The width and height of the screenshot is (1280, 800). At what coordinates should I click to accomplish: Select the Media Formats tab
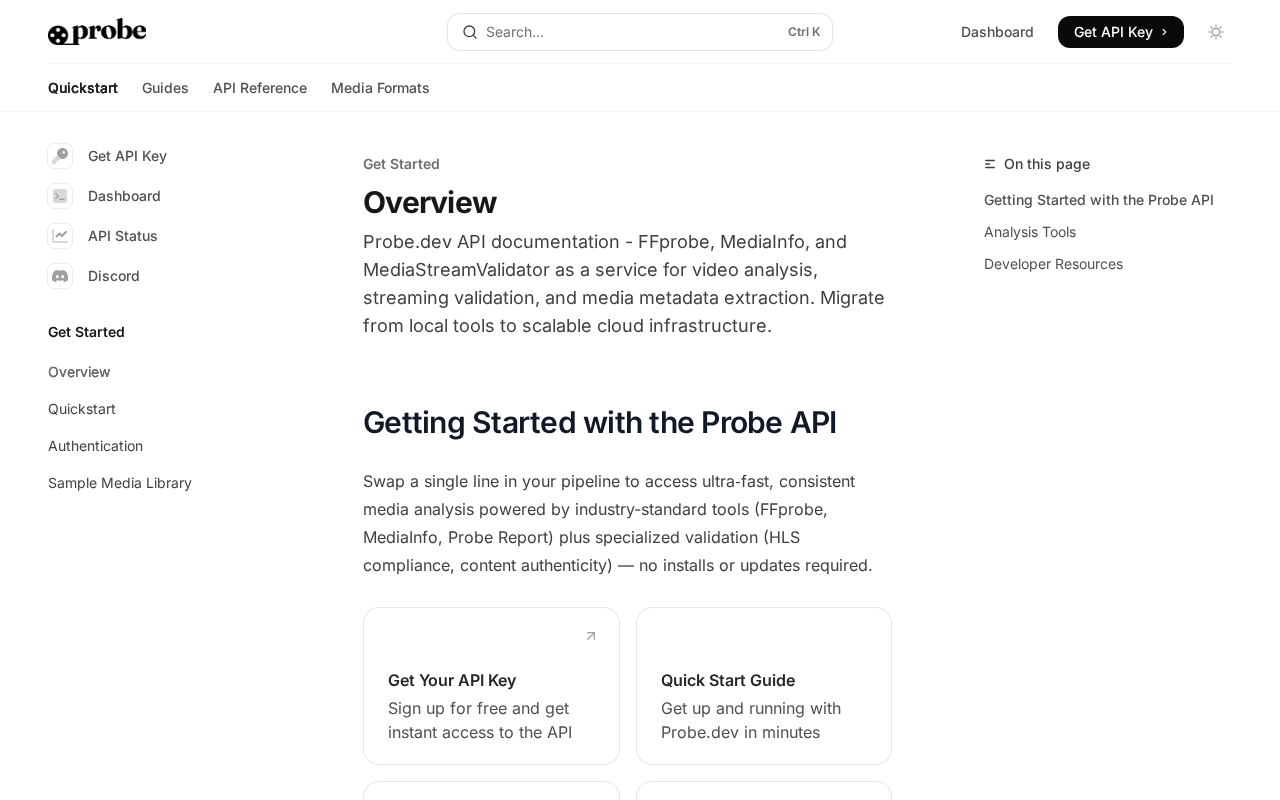[x=380, y=88]
